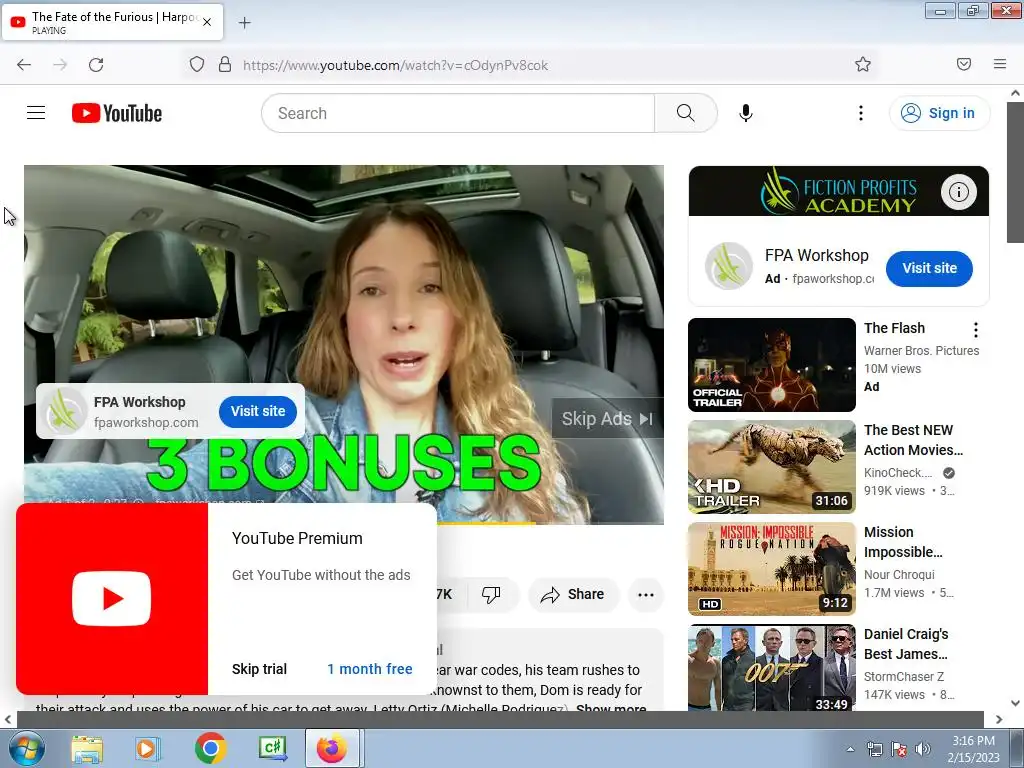Skip Ads on the video player
The image size is (1024, 768).
607,419
